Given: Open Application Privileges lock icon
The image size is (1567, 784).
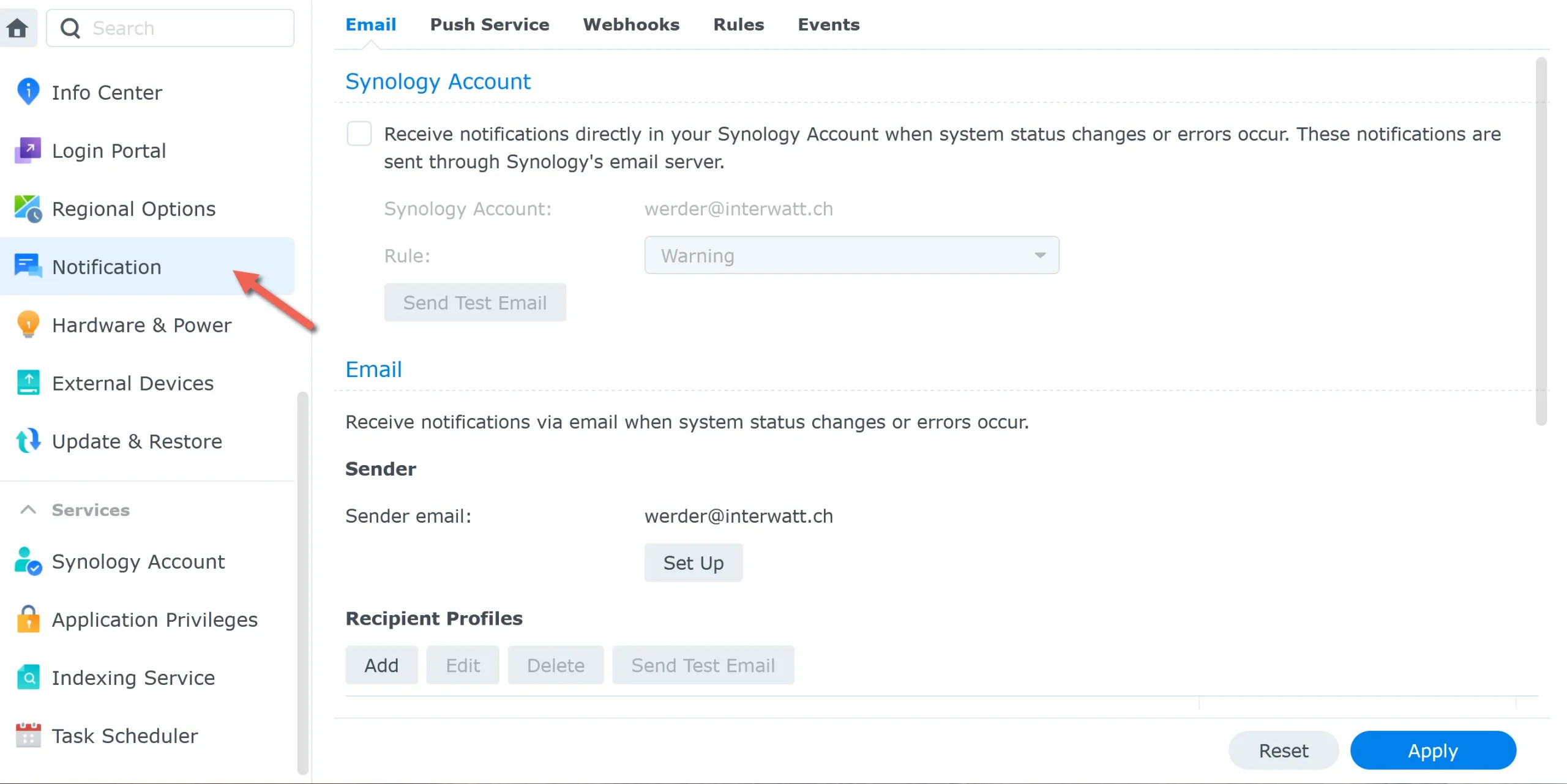Looking at the screenshot, I should tap(28, 619).
